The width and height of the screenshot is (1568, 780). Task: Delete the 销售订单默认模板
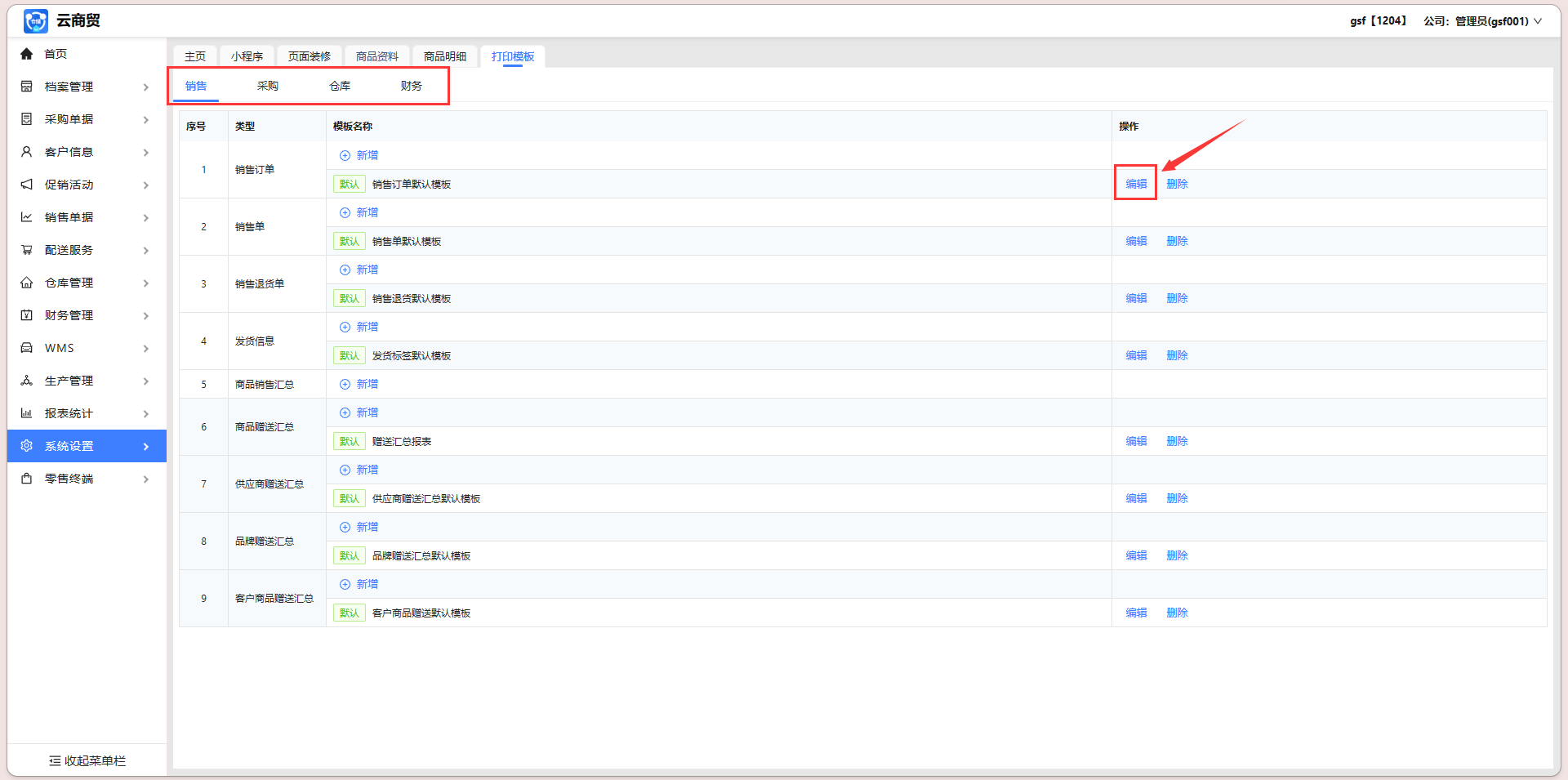click(1177, 184)
